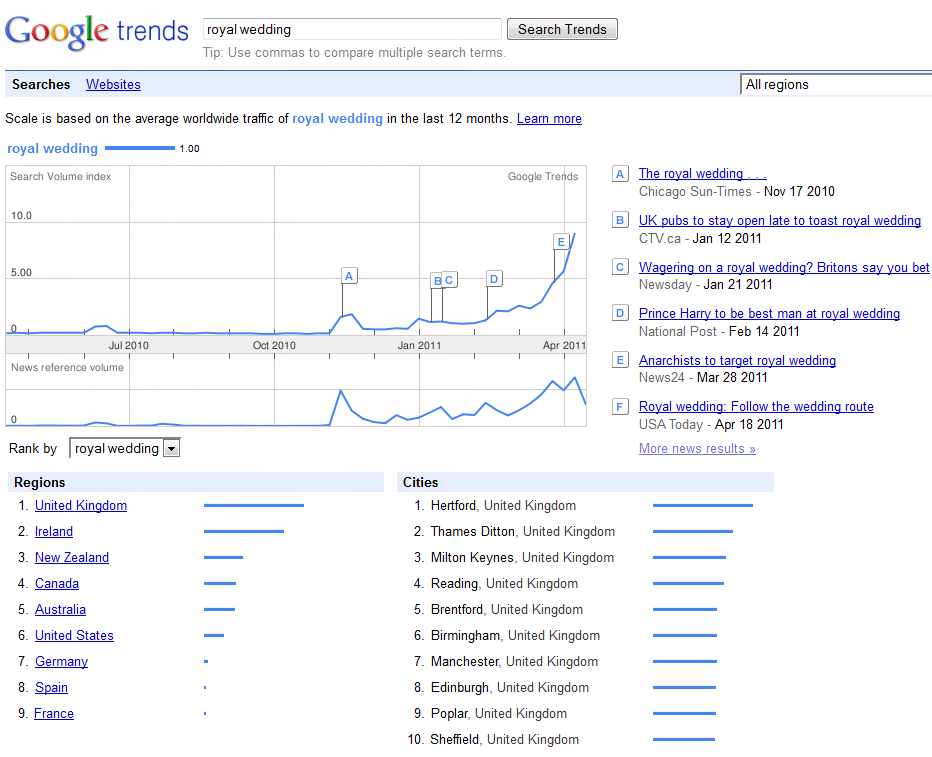Screen dimensions: 932x757
Task: Click news marker D in the legend
Action: 620,314
